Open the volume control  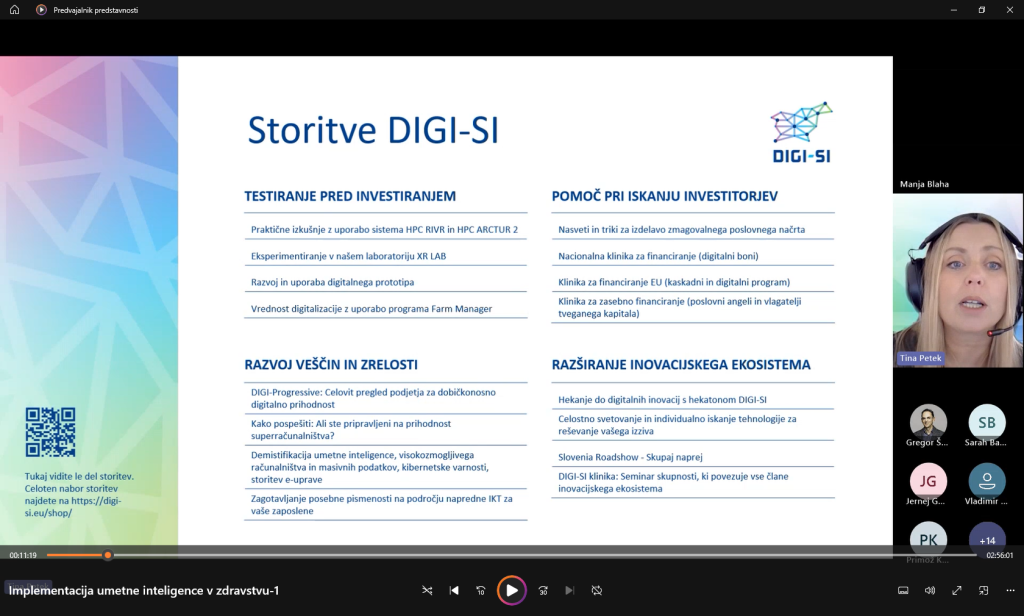[930, 591]
